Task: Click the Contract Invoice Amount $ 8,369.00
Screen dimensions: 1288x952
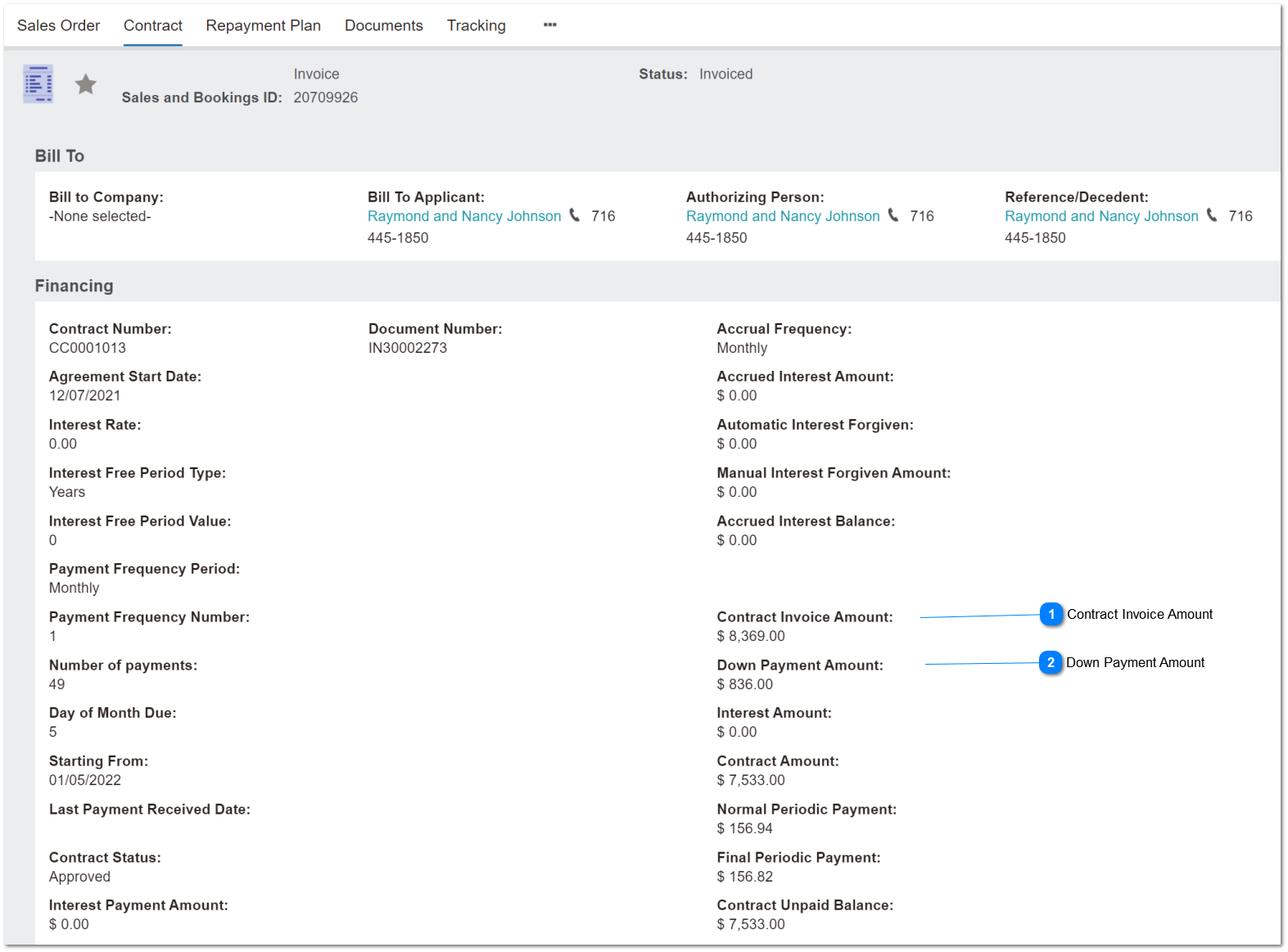Action: 751,636
